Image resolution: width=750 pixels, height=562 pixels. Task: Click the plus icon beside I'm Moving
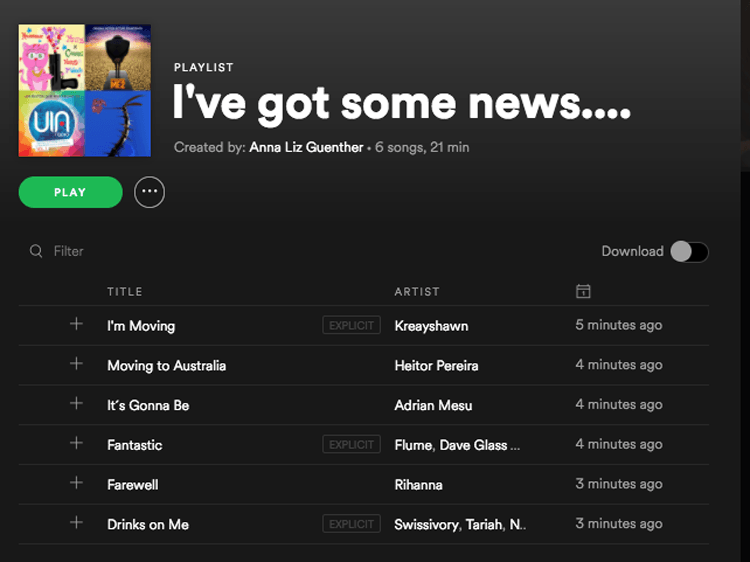pyautogui.click(x=76, y=324)
